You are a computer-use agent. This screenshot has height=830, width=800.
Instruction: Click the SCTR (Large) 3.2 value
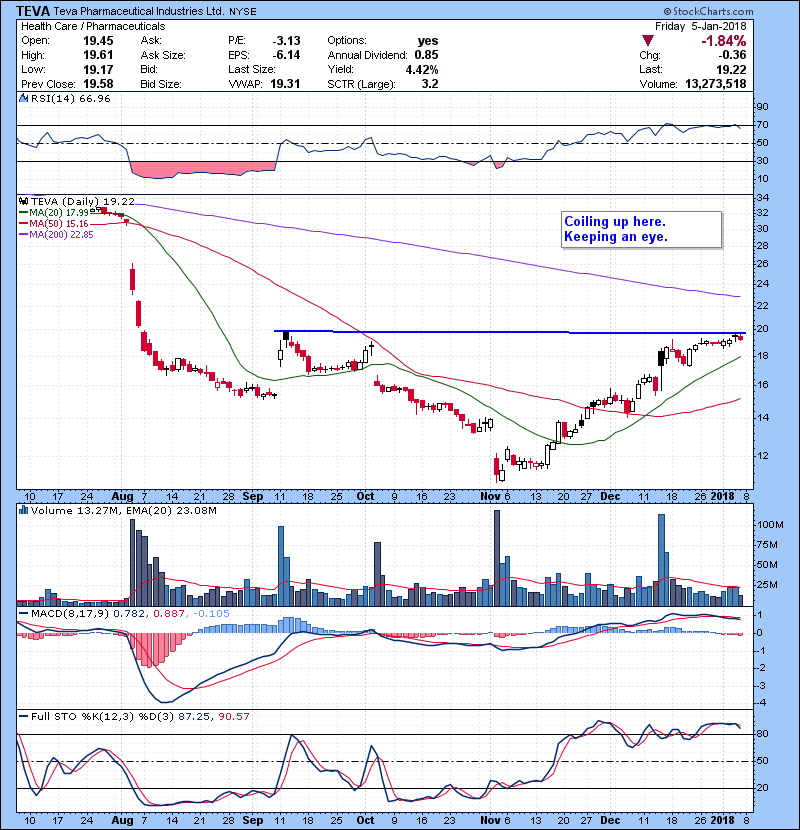click(430, 84)
